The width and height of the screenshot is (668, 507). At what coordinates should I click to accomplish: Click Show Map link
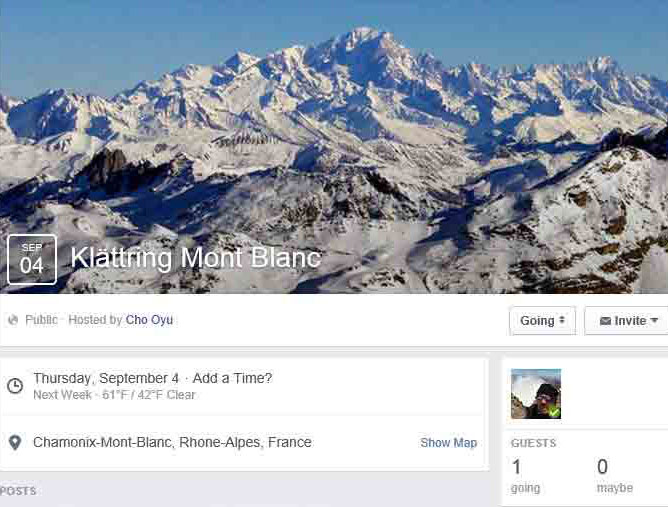(449, 443)
